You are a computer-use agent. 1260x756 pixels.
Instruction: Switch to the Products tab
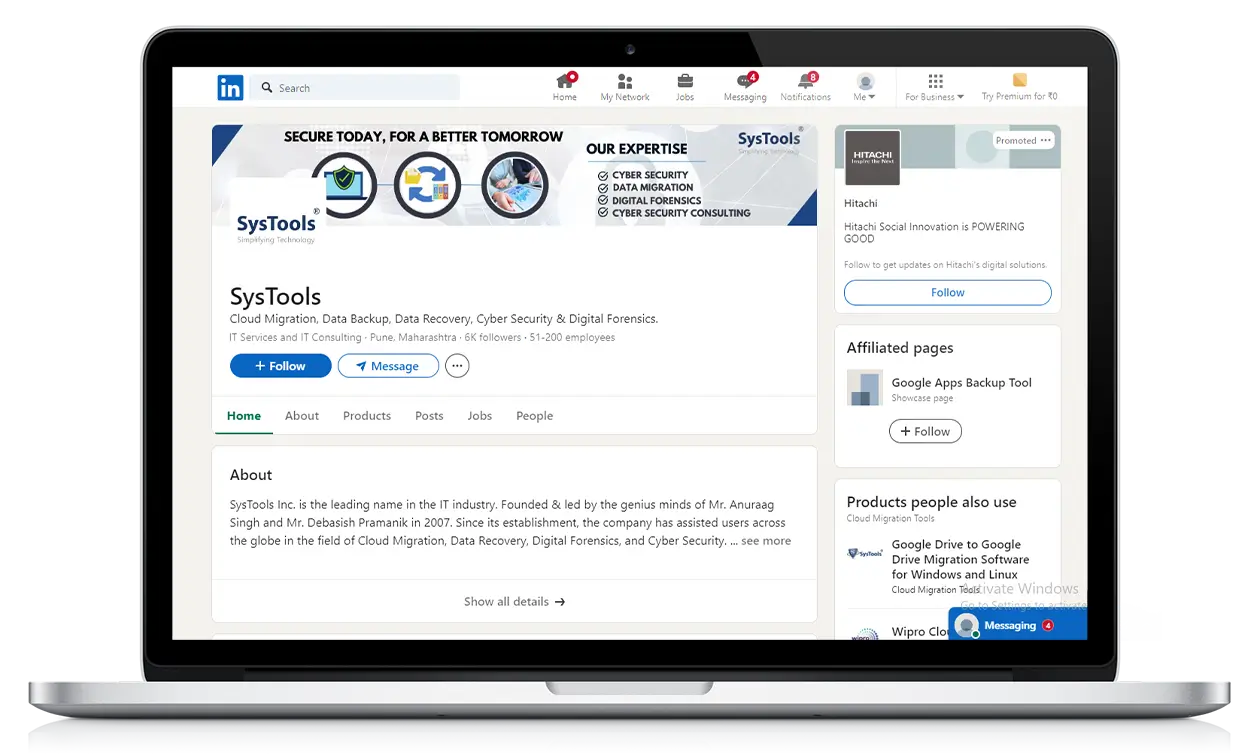[x=367, y=416]
